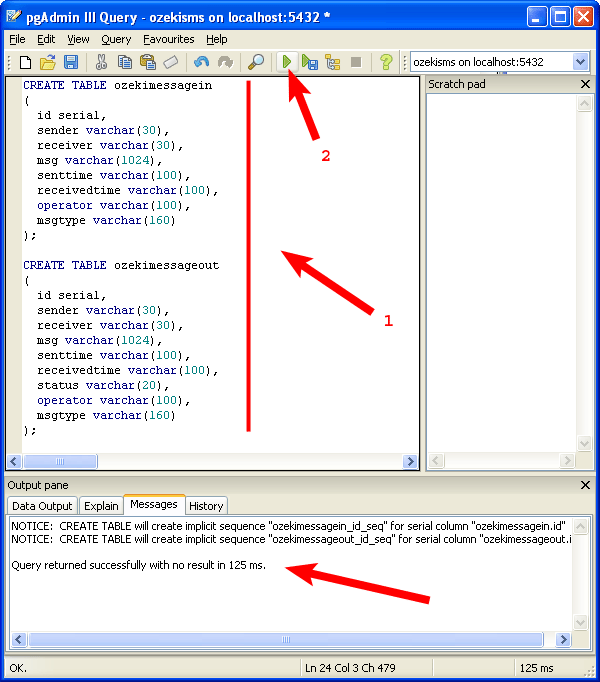Click the pgAdmin title bar app icon

click(14, 17)
